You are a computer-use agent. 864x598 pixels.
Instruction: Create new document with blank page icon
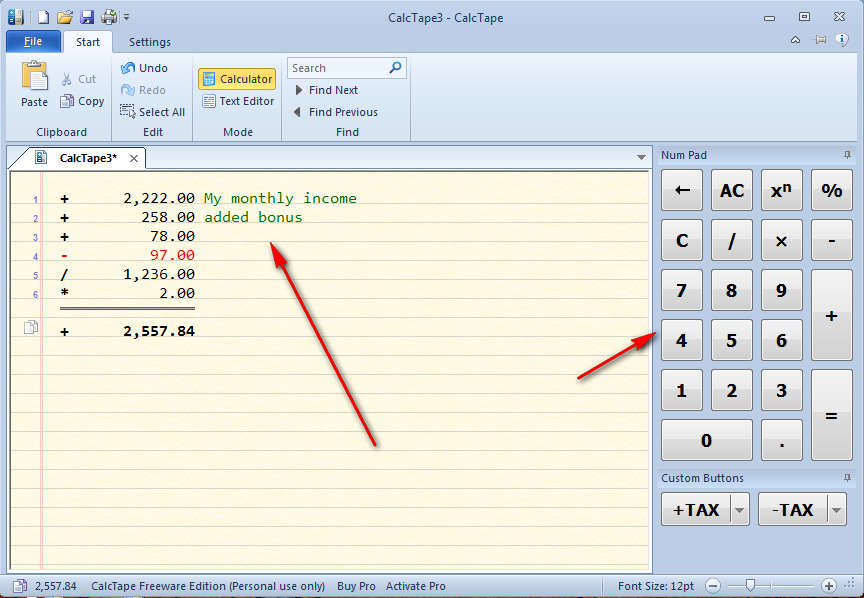point(43,17)
